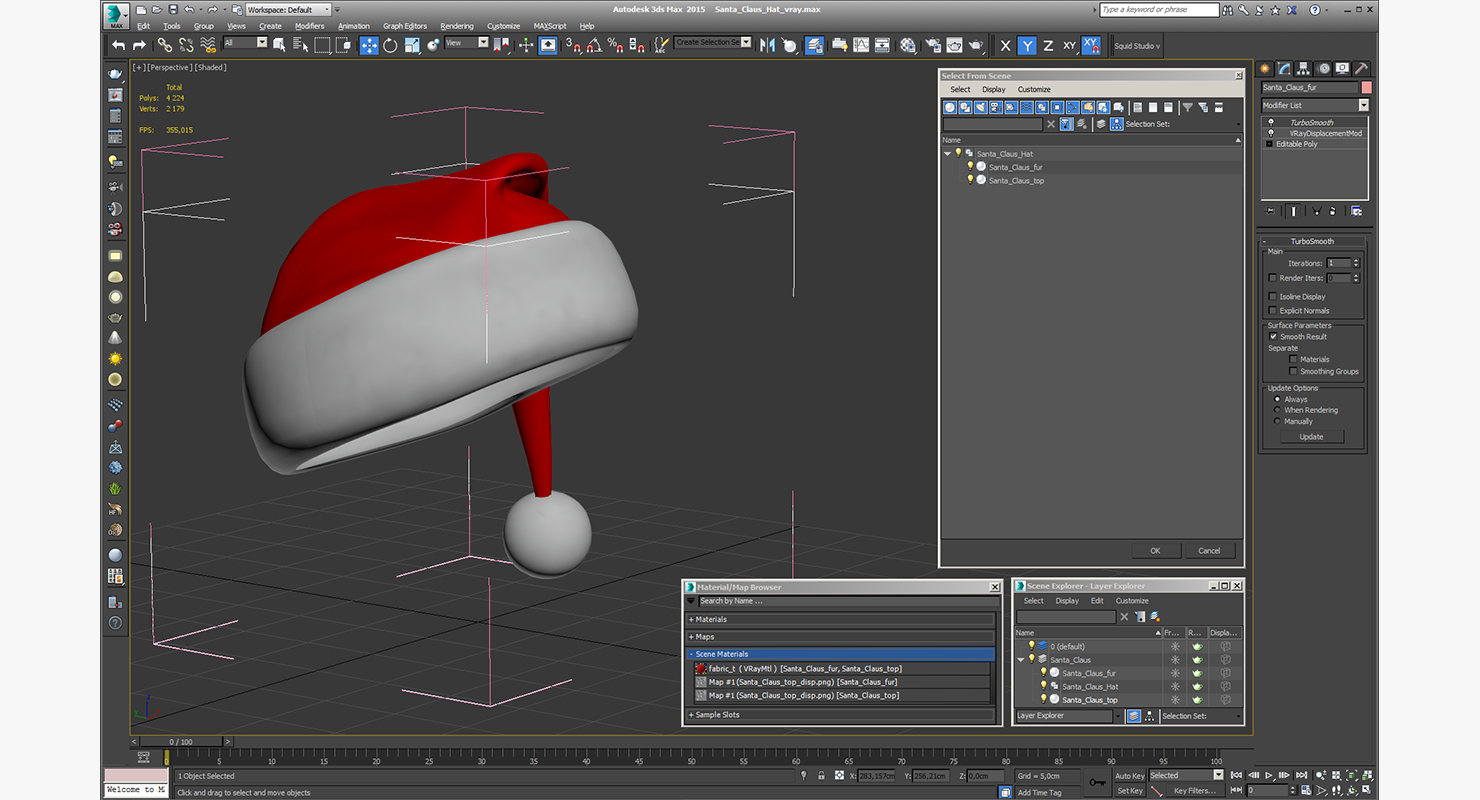
Task: Toggle Angle Snap in toolbar
Action: pyautogui.click(x=594, y=45)
